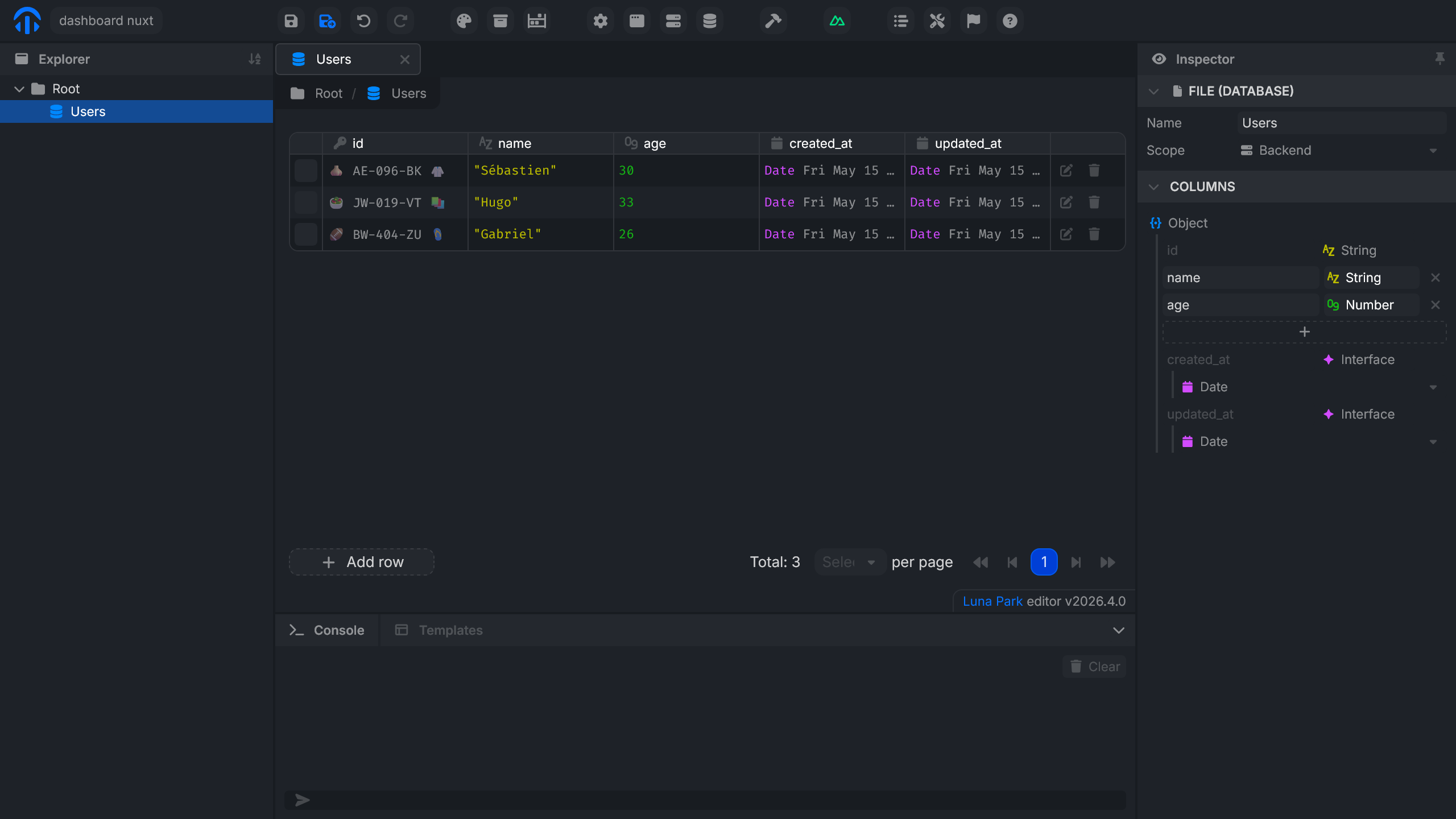Remove the age column

(1436, 305)
